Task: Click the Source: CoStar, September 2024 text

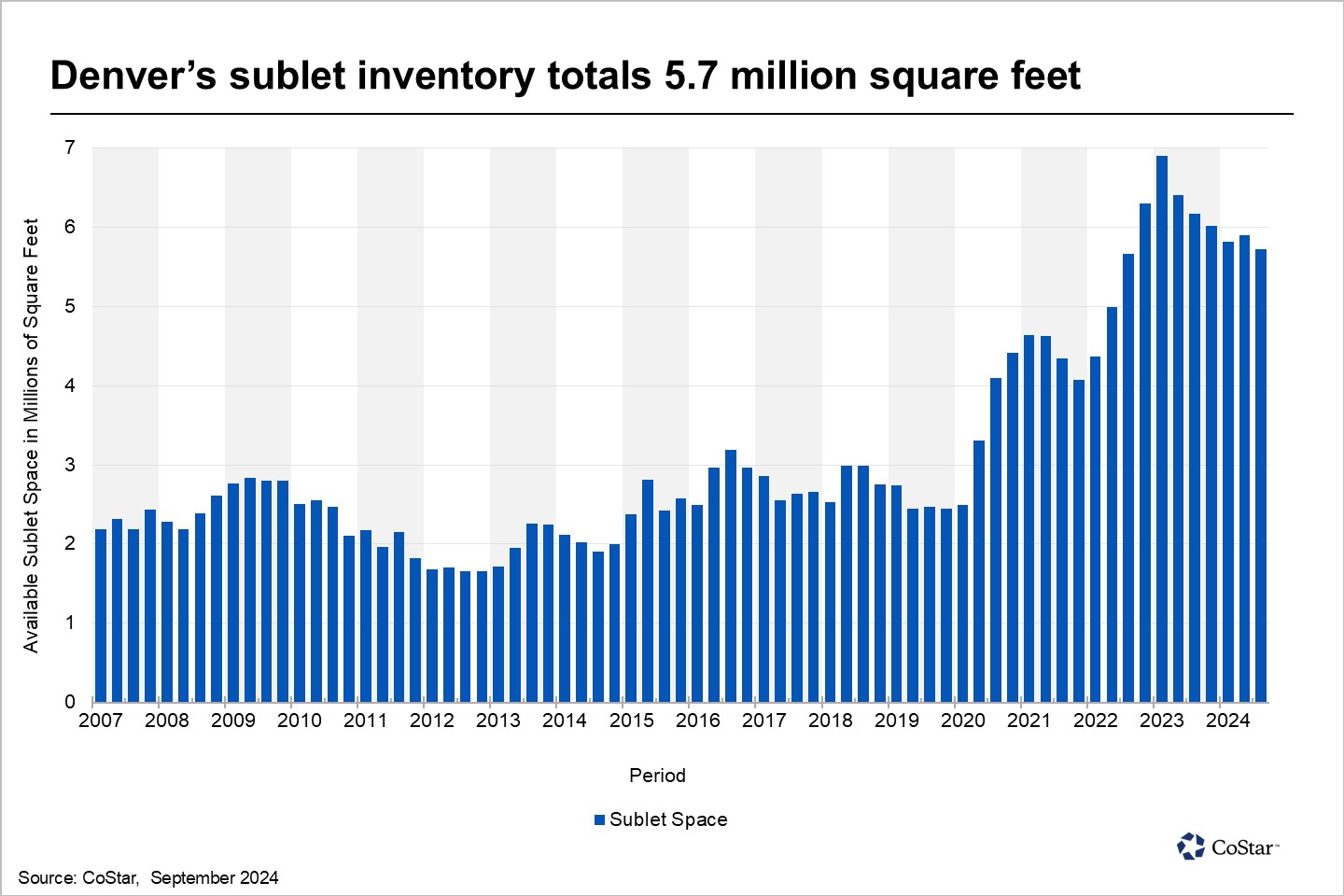Action: pyautogui.click(x=148, y=877)
